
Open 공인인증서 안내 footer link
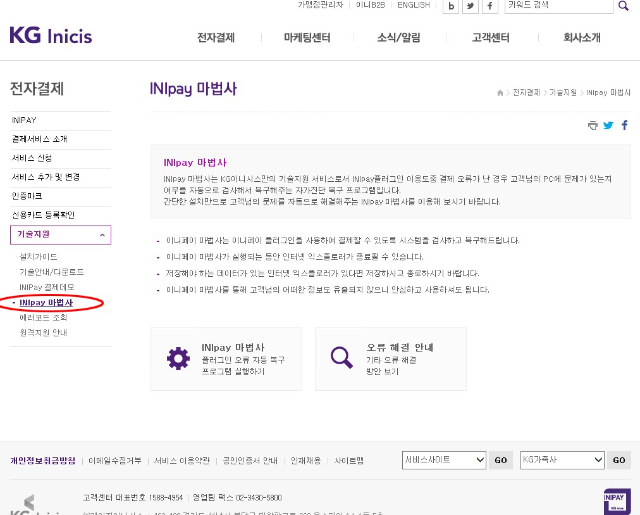click(x=250, y=461)
